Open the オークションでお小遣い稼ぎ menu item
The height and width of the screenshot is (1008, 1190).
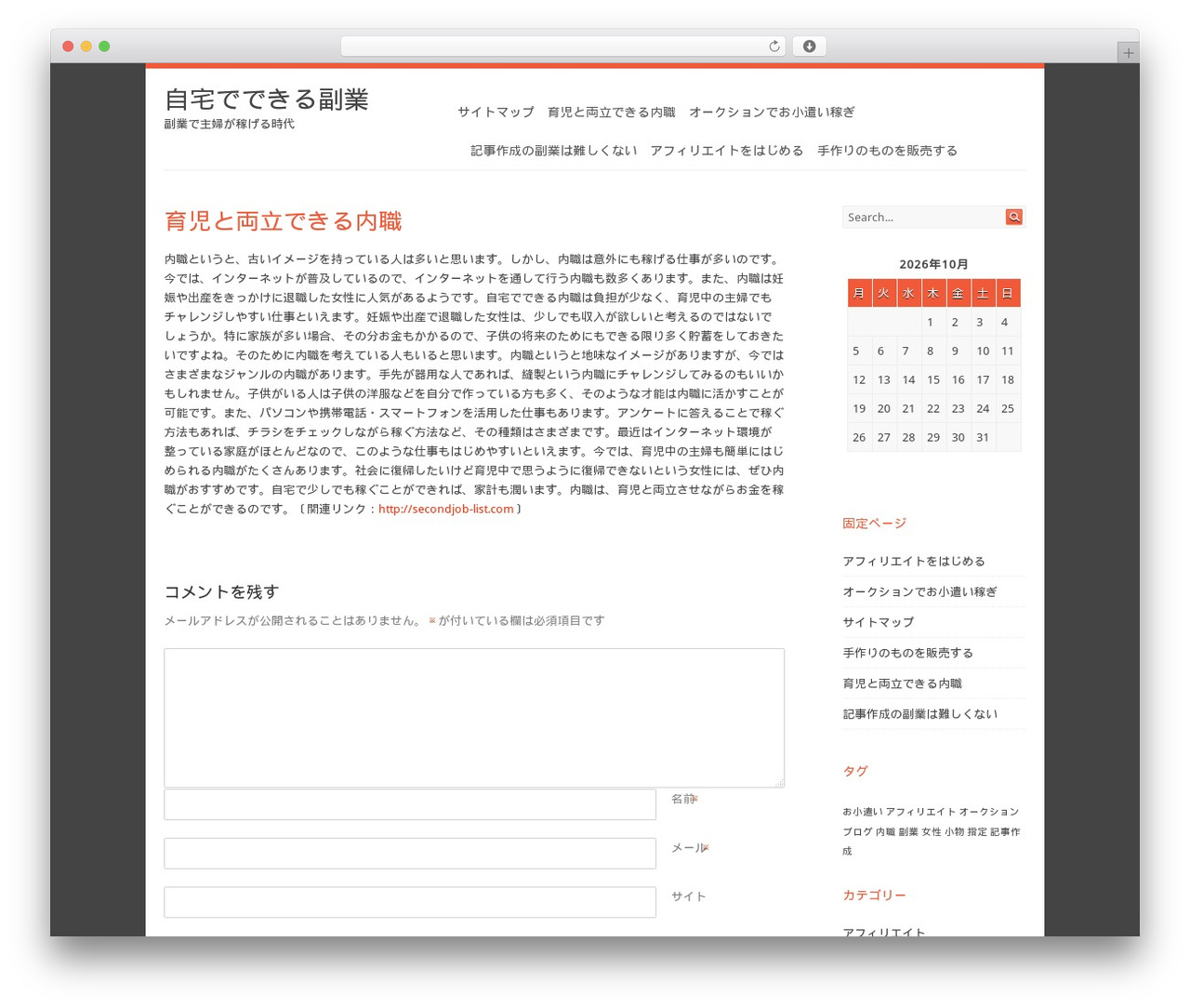[x=772, y=112]
